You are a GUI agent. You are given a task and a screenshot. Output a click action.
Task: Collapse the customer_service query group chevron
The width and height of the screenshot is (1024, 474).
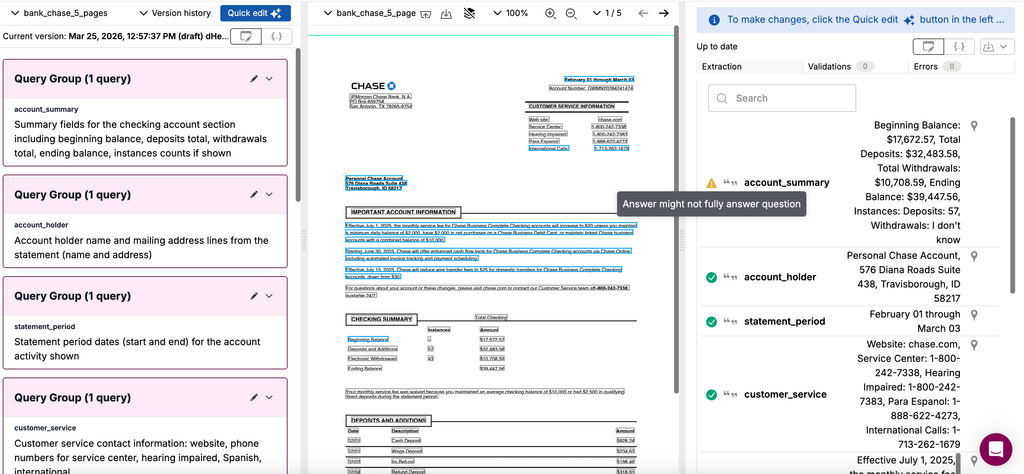pos(269,398)
